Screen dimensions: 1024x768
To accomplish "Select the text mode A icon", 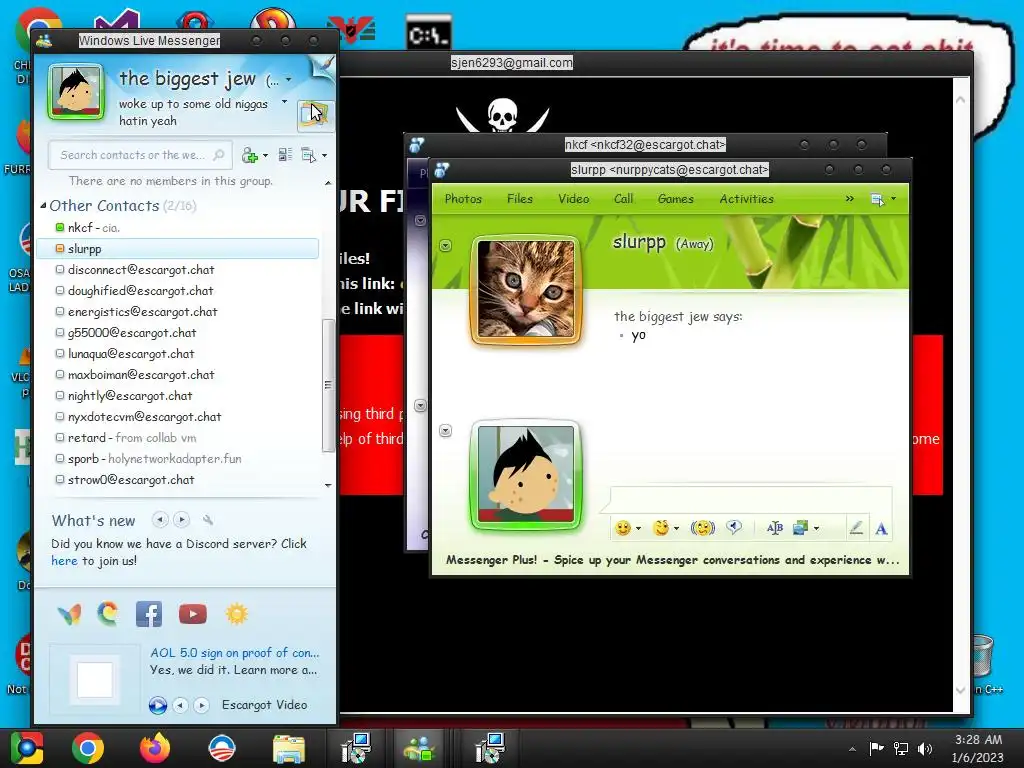I will pyautogui.click(x=881, y=529).
